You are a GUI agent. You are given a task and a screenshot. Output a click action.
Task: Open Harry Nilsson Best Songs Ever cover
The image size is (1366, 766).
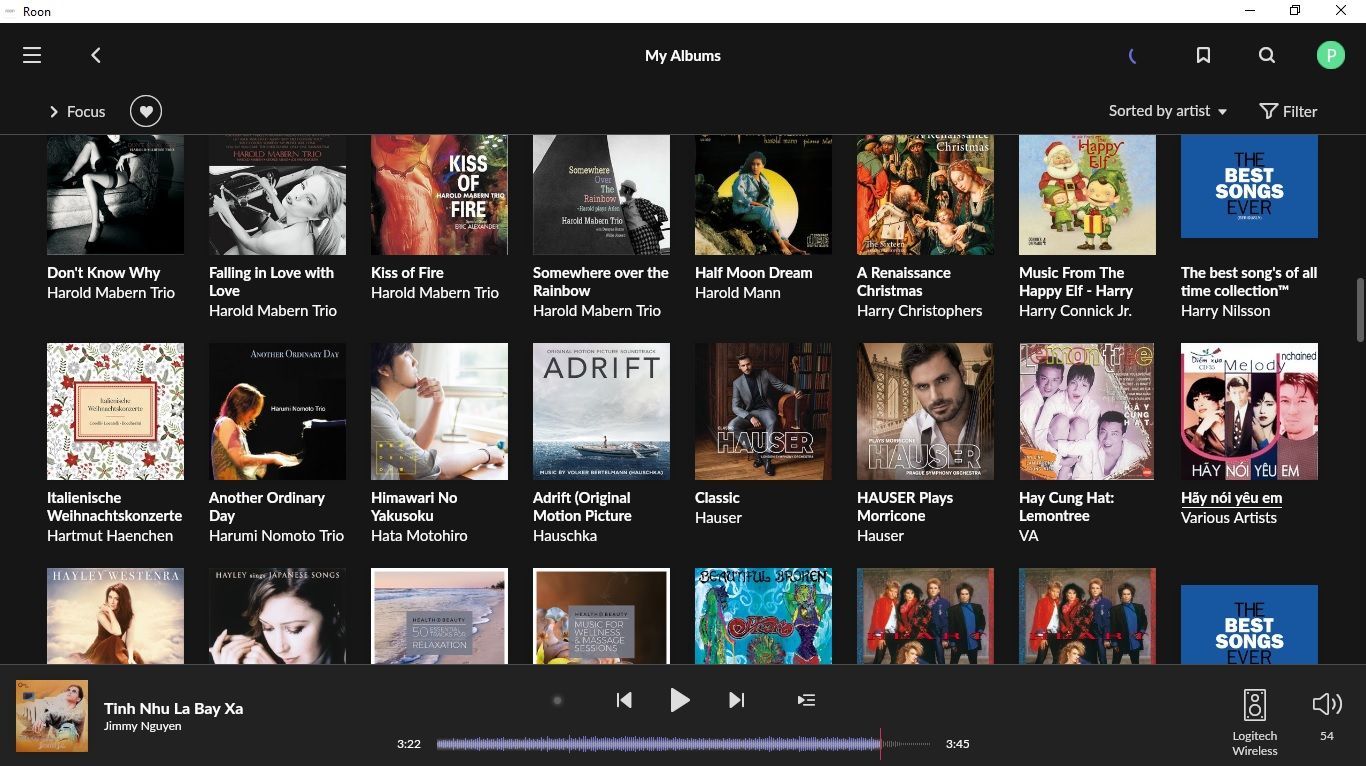coord(1249,187)
